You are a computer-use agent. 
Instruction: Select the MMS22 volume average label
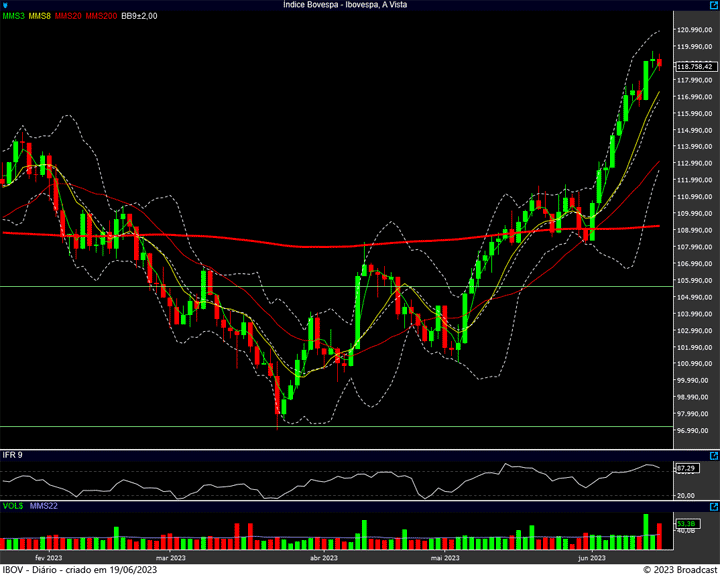pyautogui.click(x=46, y=507)
